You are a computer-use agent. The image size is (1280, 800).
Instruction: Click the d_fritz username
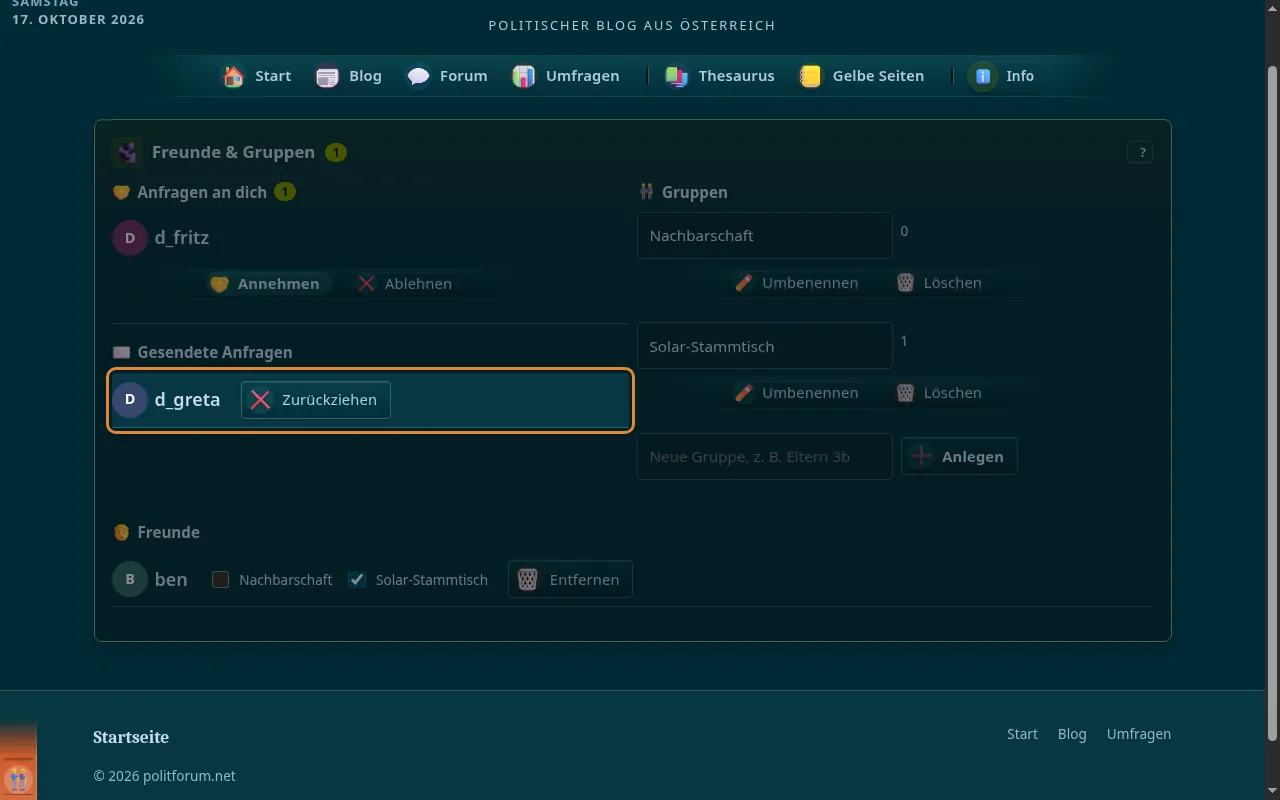tap(182, 238)
